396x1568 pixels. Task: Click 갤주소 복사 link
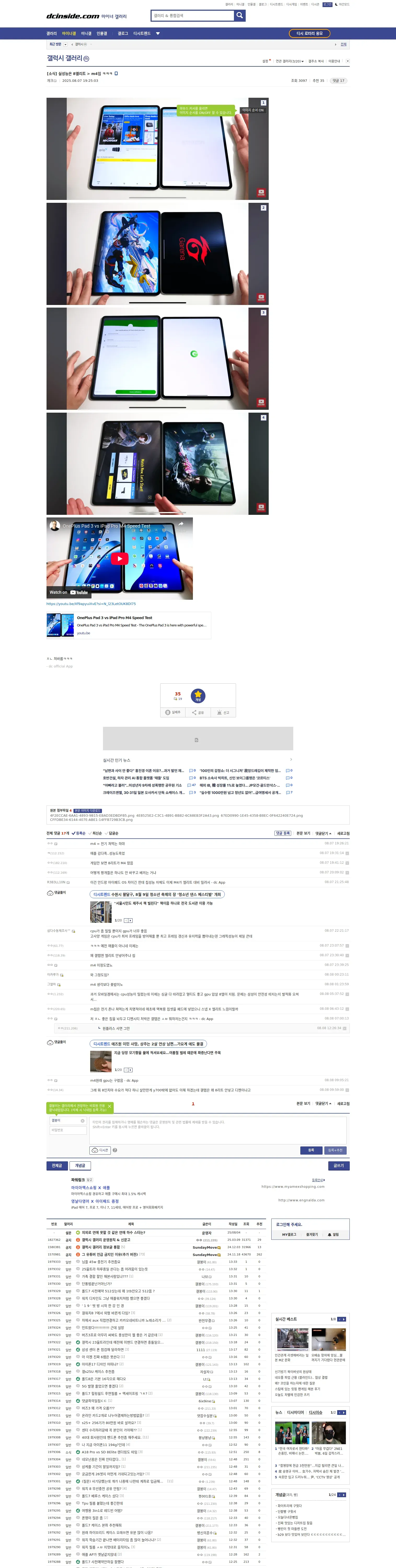pos(316,61)
